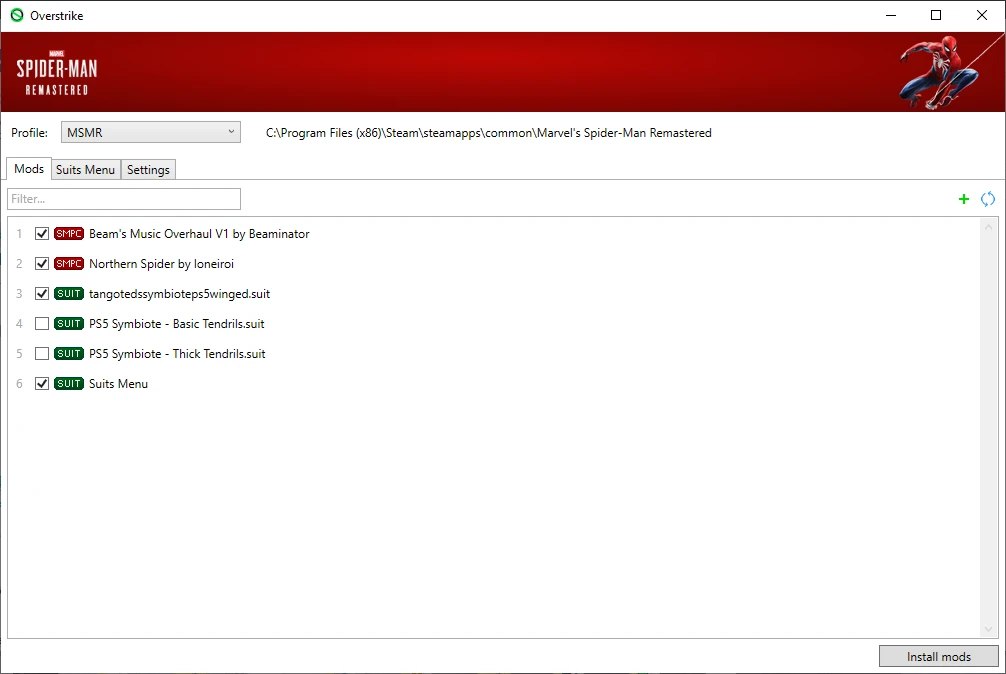The height and width of the screenshot is (674, 1006).
Task: Click SUIT badge of Suits Menu row
Action: (69, 383)
